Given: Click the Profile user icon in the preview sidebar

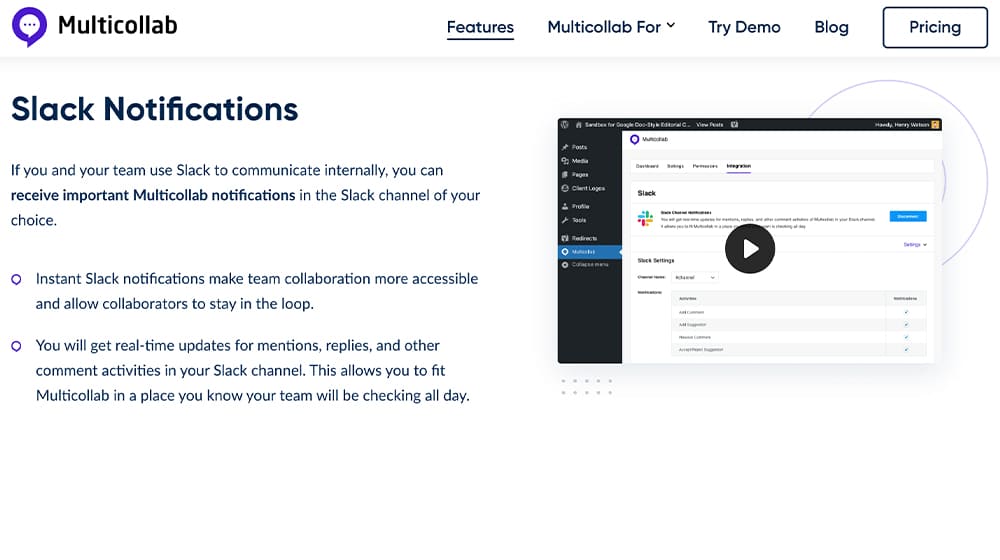Looking at the screenshot, I should [x=565, y=207].
